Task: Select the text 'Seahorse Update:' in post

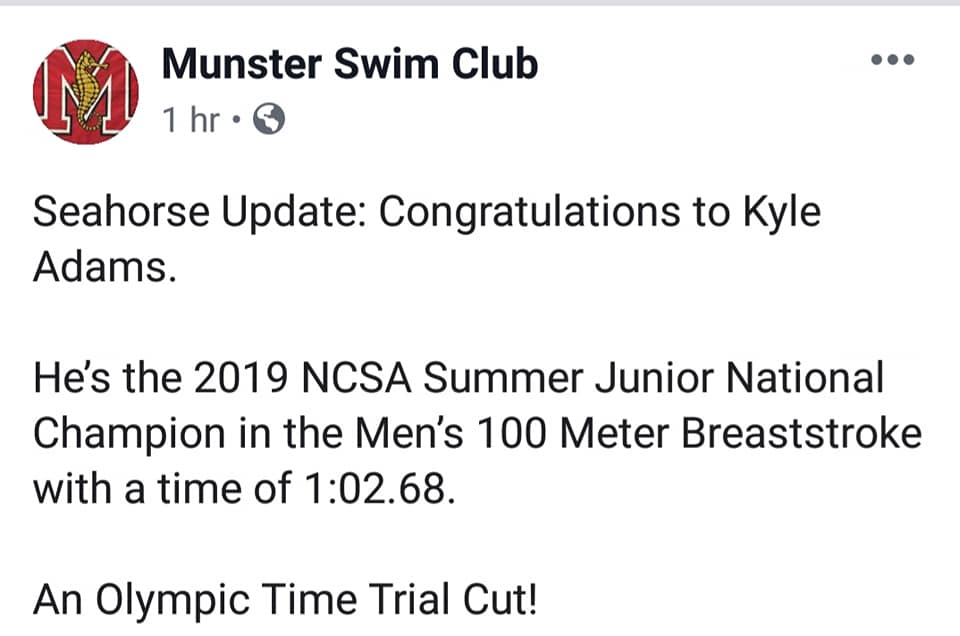Action: (x=200, y=214)
